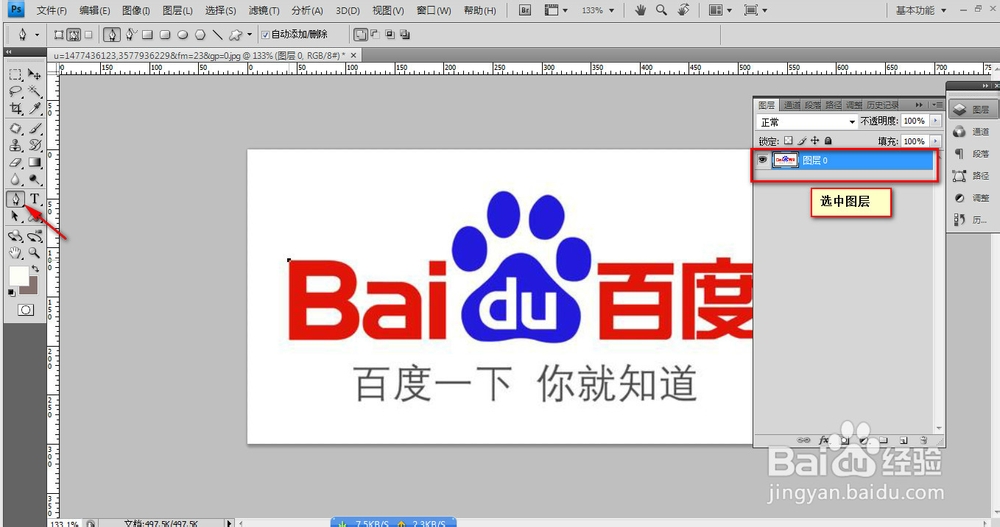1000x527 pixels.
Task: Toggle the 自动添加/删除 checkbox
Action: 265,34
